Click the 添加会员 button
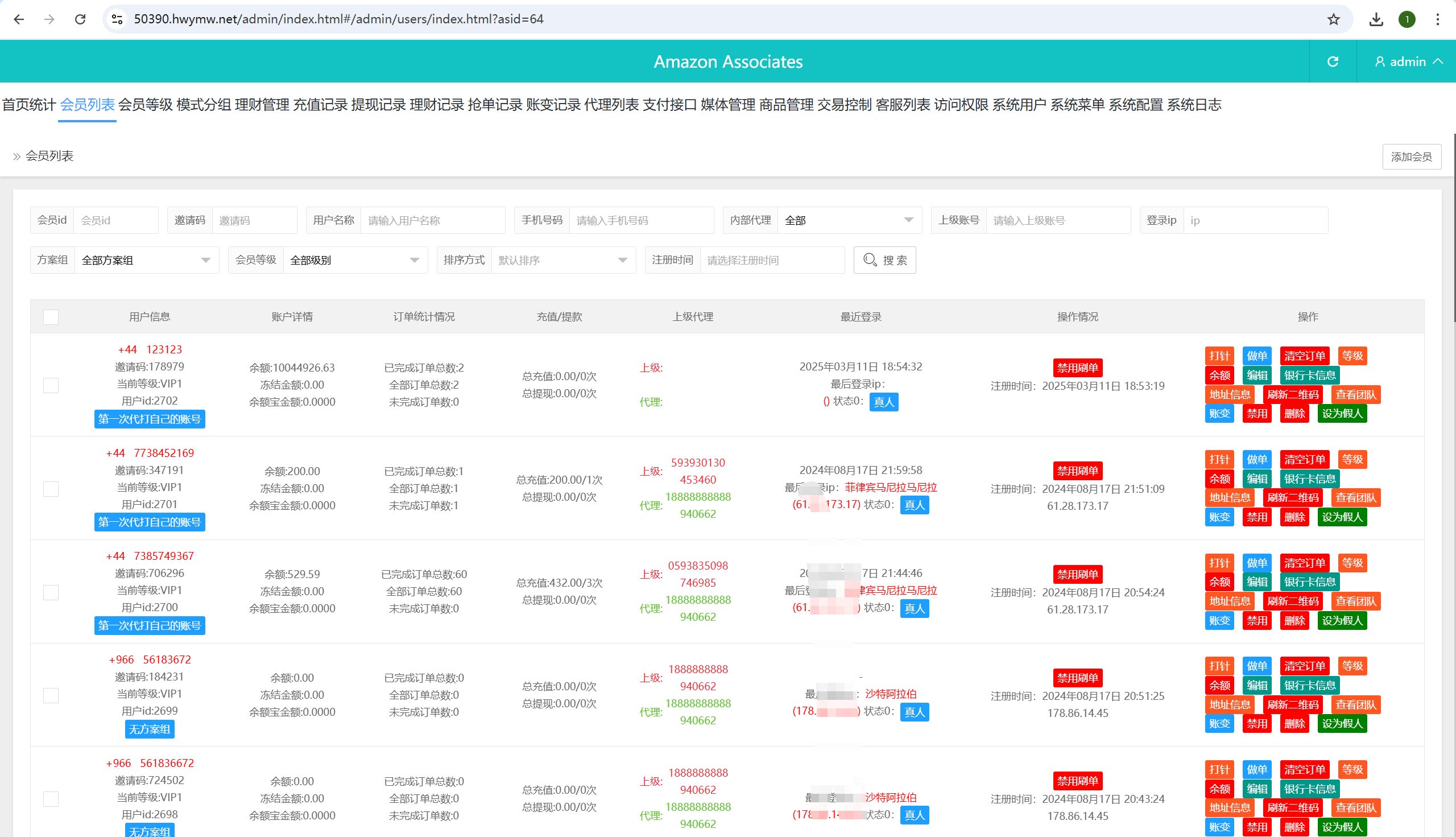Screen dimensions: 1456x837 pos(1410,156)
